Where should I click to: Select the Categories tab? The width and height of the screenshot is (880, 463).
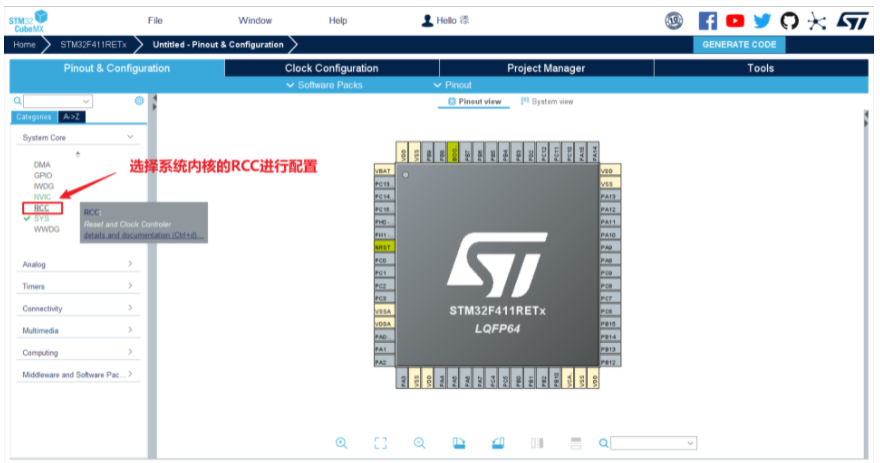coord(34,117)
